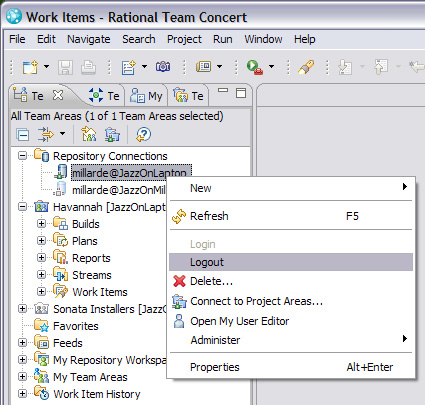Select millarde@JazzOnLaptop repository connection

click(131, 173)
